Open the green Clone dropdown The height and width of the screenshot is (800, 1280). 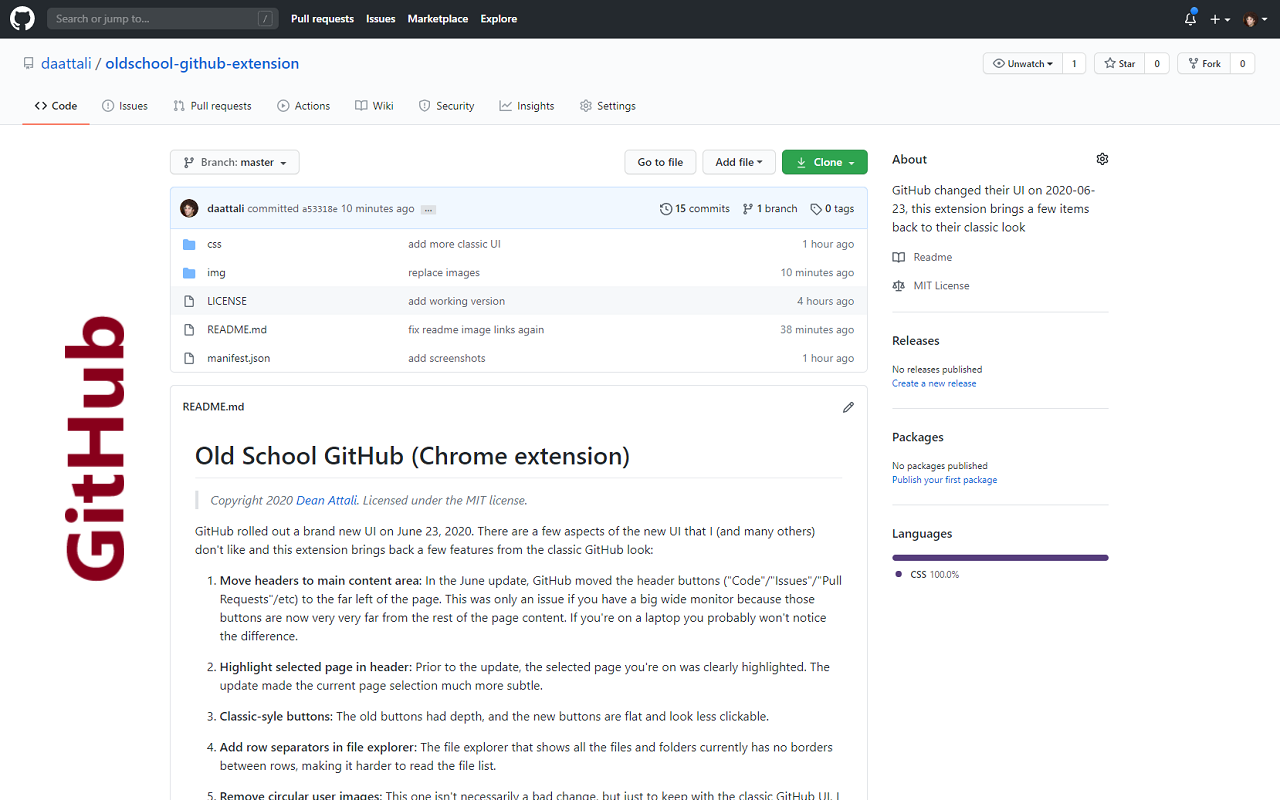click(824, 161)
